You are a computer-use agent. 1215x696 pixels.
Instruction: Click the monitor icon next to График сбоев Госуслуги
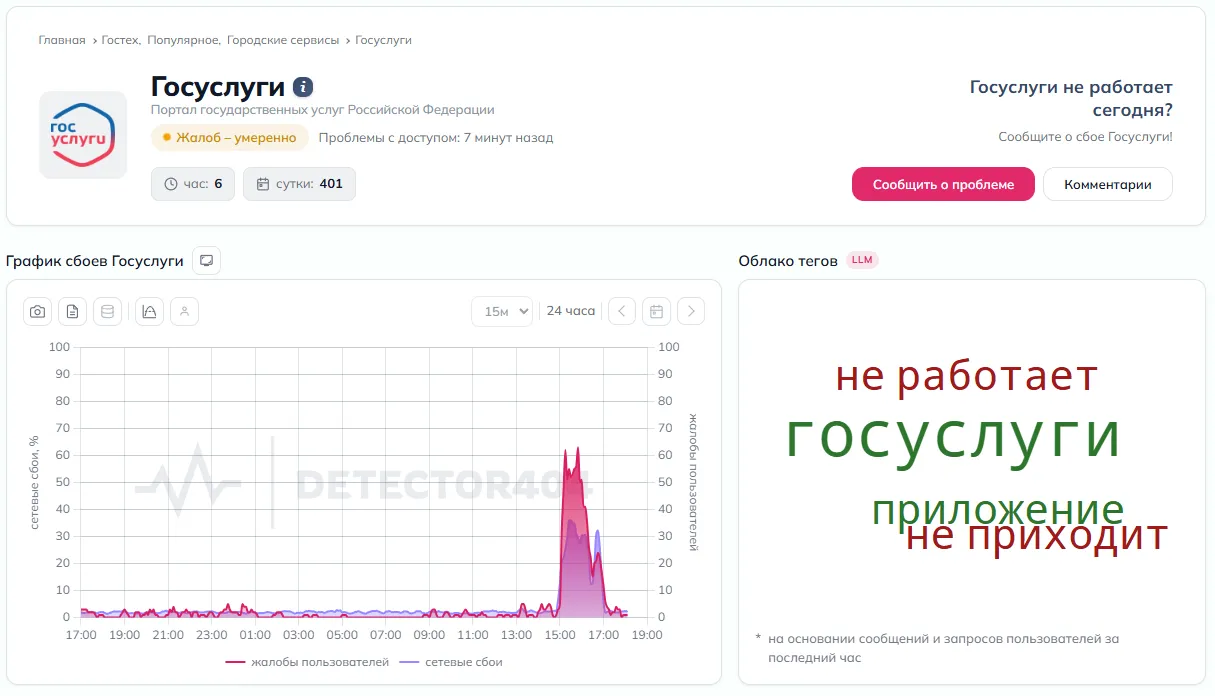click(206, 260)
